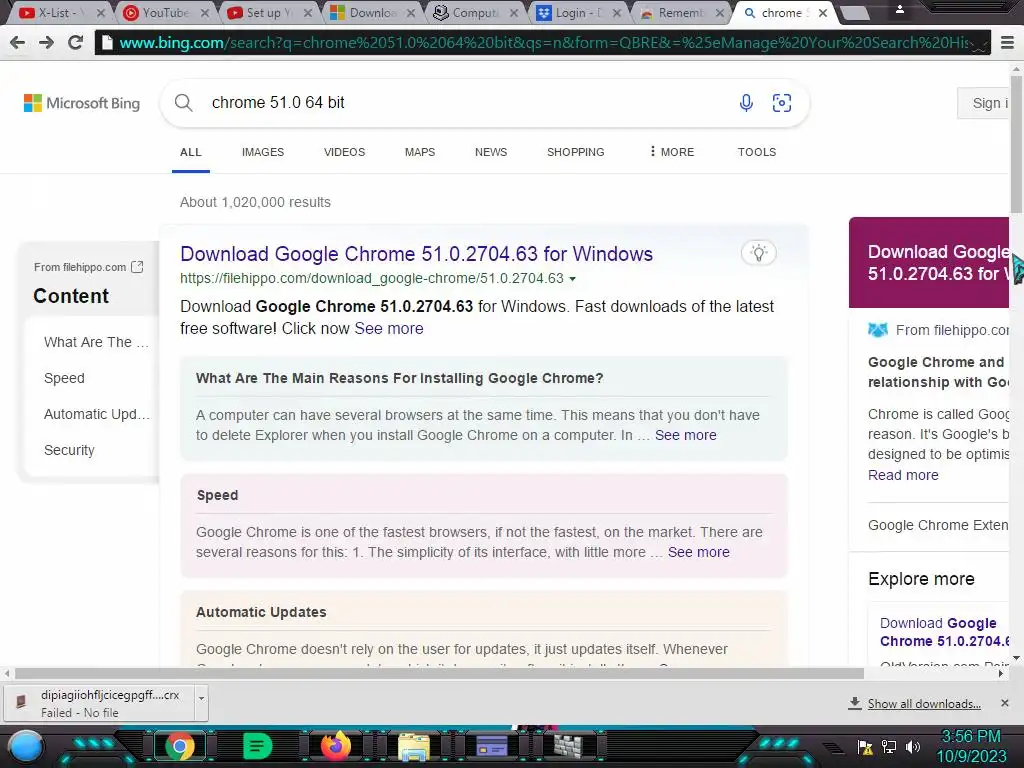Screen dimensions: 1024x768
Task: Start voice search with the microphone icon
Action: pos(746,103)
